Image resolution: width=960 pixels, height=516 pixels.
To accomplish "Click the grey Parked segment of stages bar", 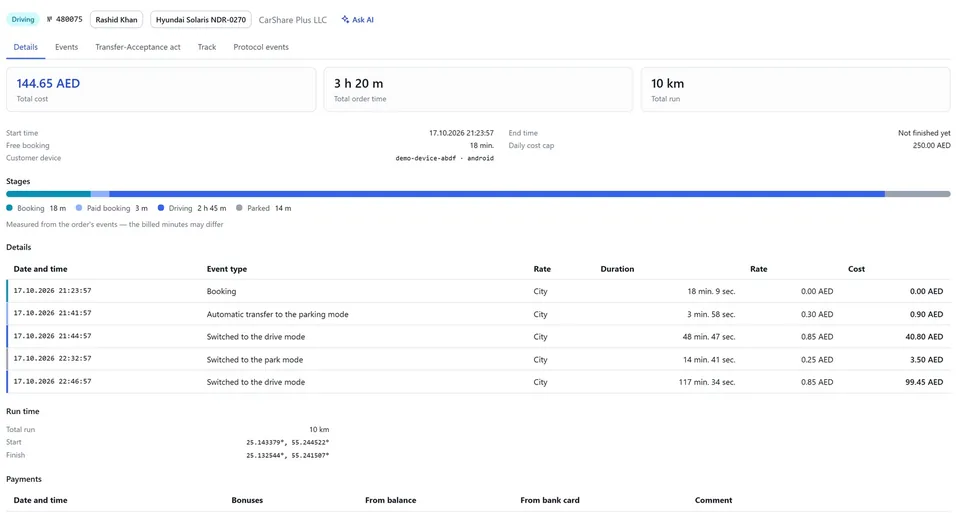I will 917,194.
